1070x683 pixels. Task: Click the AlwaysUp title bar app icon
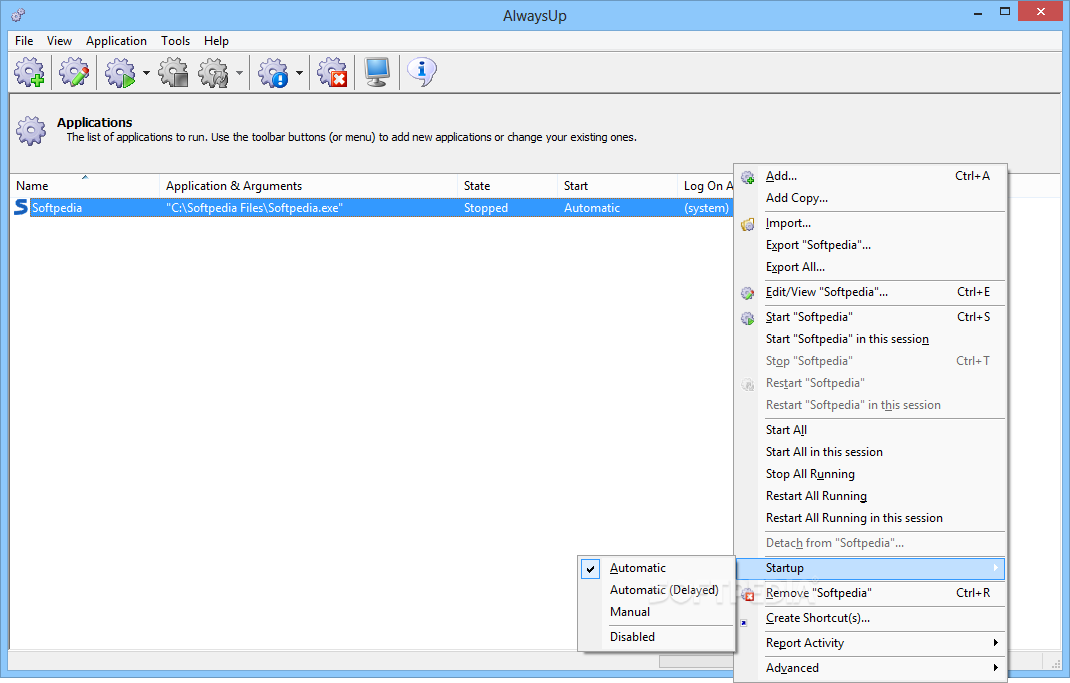point(18,14)
